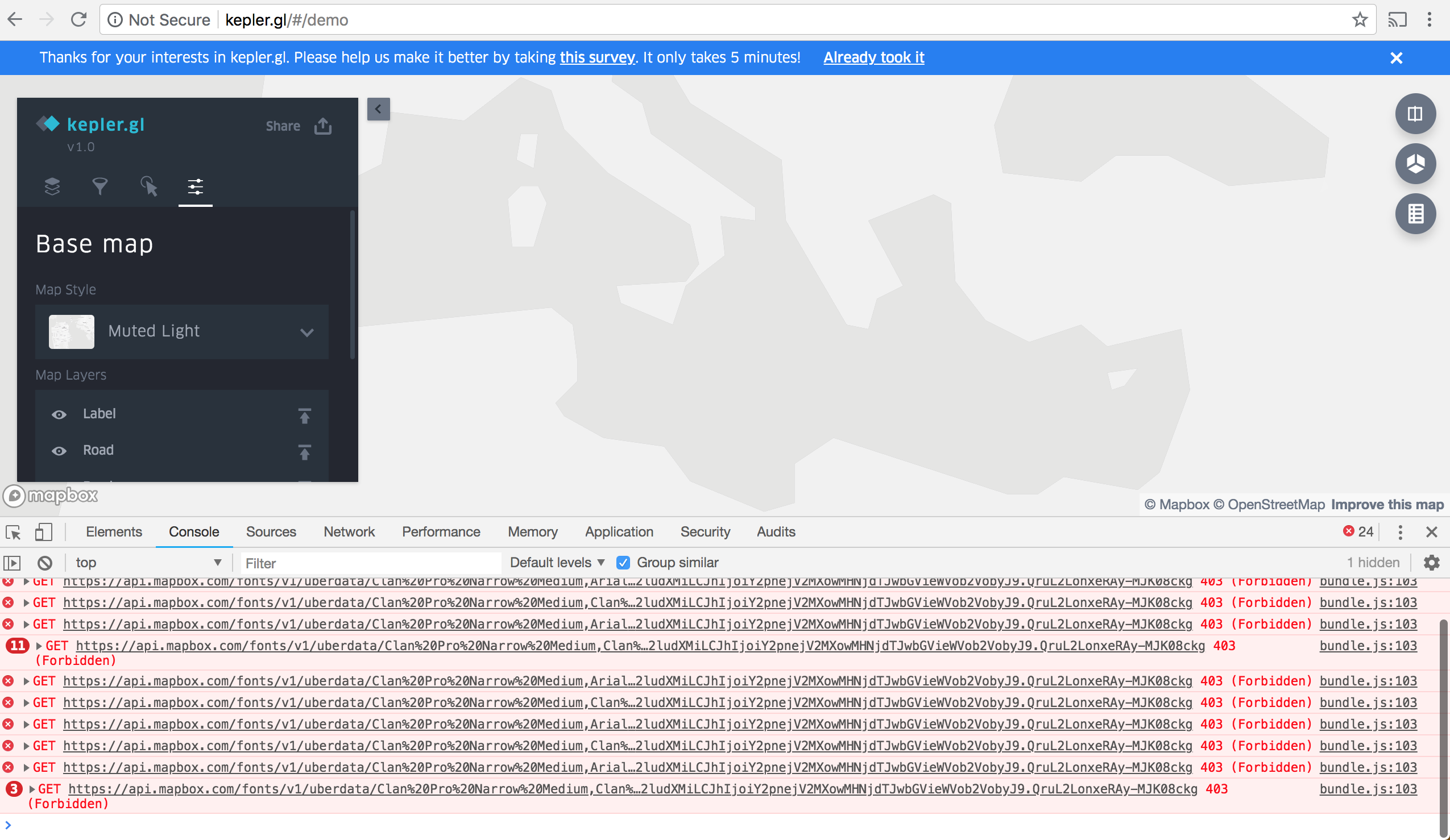
Task: Open the bundle.js:103 source link
Action: (1368, 645)
